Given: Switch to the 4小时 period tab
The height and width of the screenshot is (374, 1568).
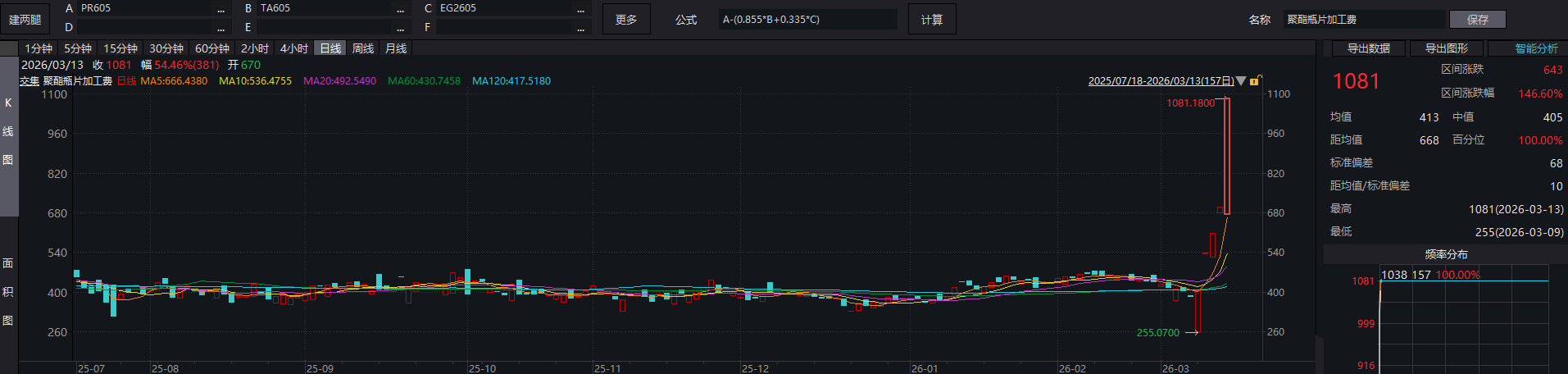Looking at the screenshot, I should coord(294,48).
